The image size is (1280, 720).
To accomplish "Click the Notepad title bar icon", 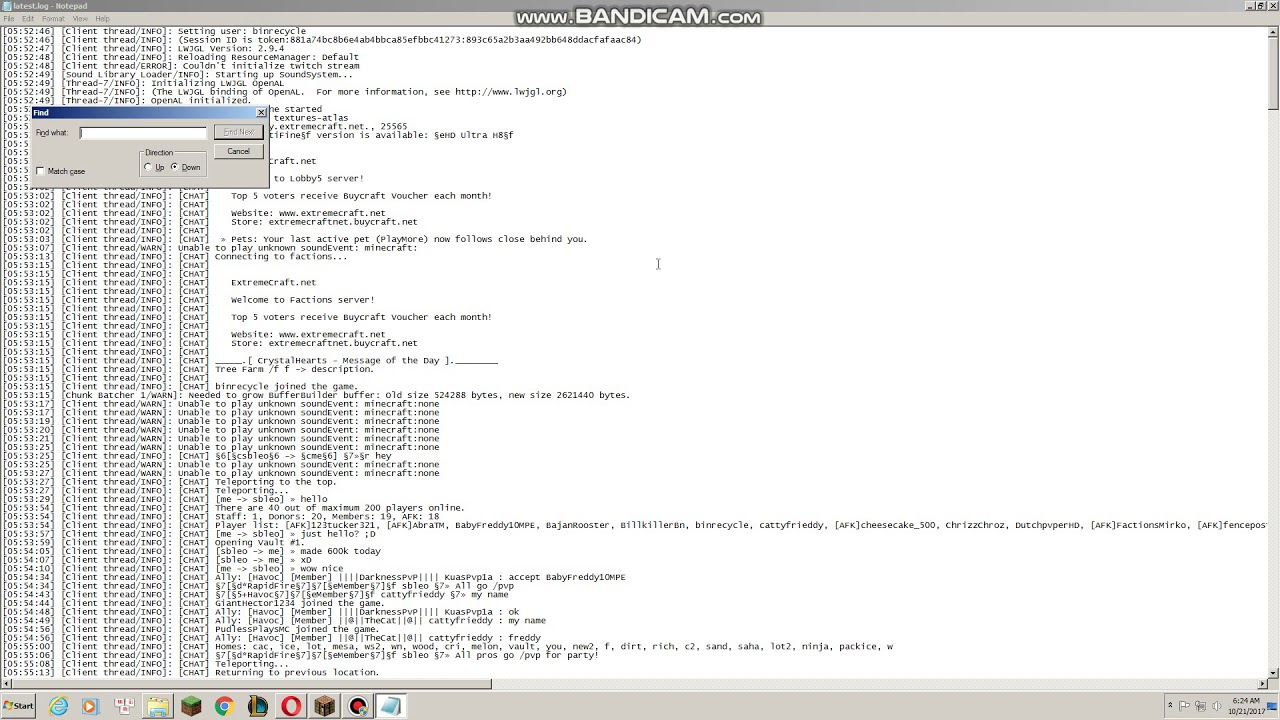I will click(x=6, y=6).
